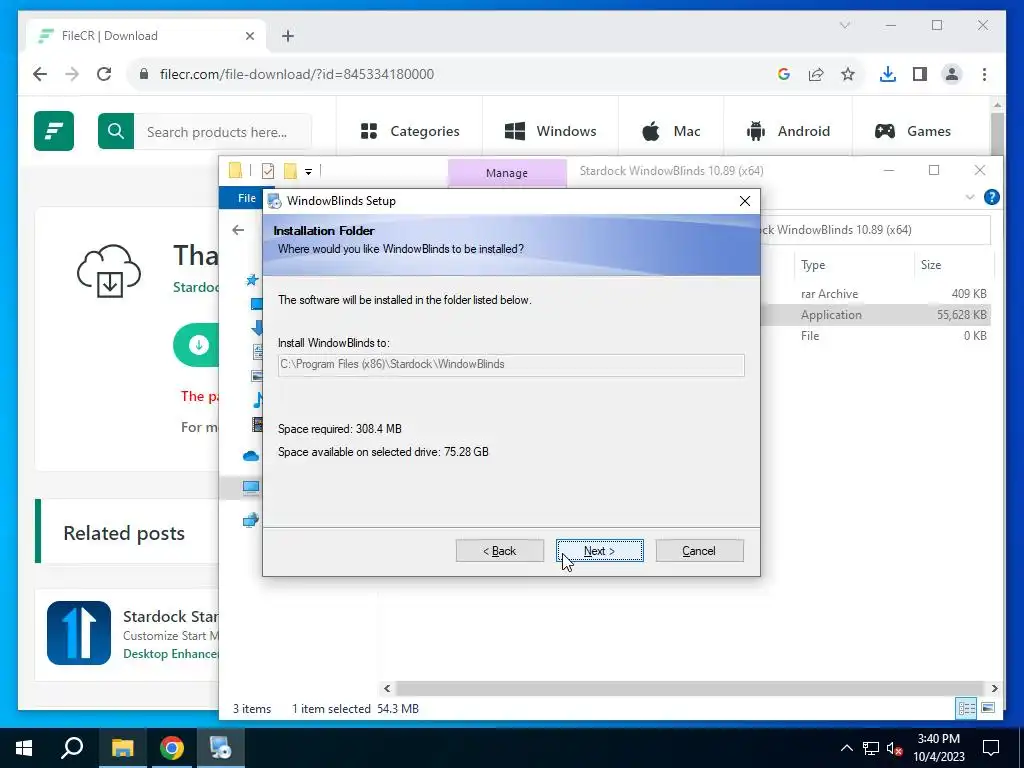The image size is (1024, 768).
Task: Click Network in Explorer navigation pane
Action: [251, 520]
